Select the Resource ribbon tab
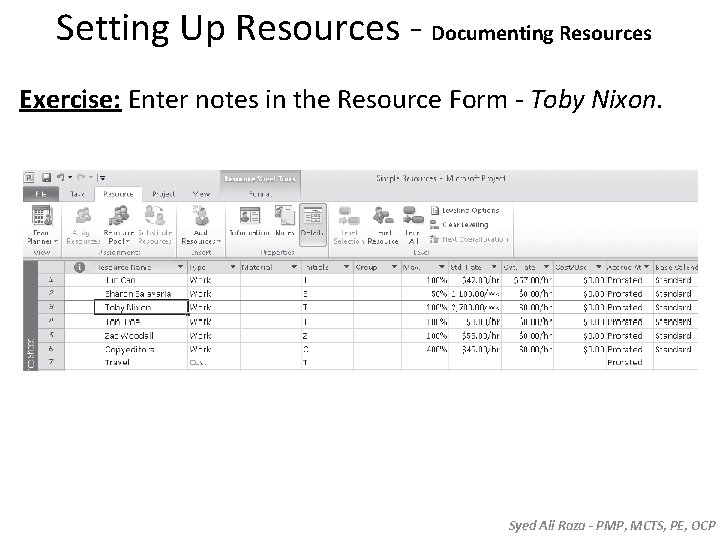The height and width of the screenshot is (540, 720). pyautogui.click(x=118, y=194)
